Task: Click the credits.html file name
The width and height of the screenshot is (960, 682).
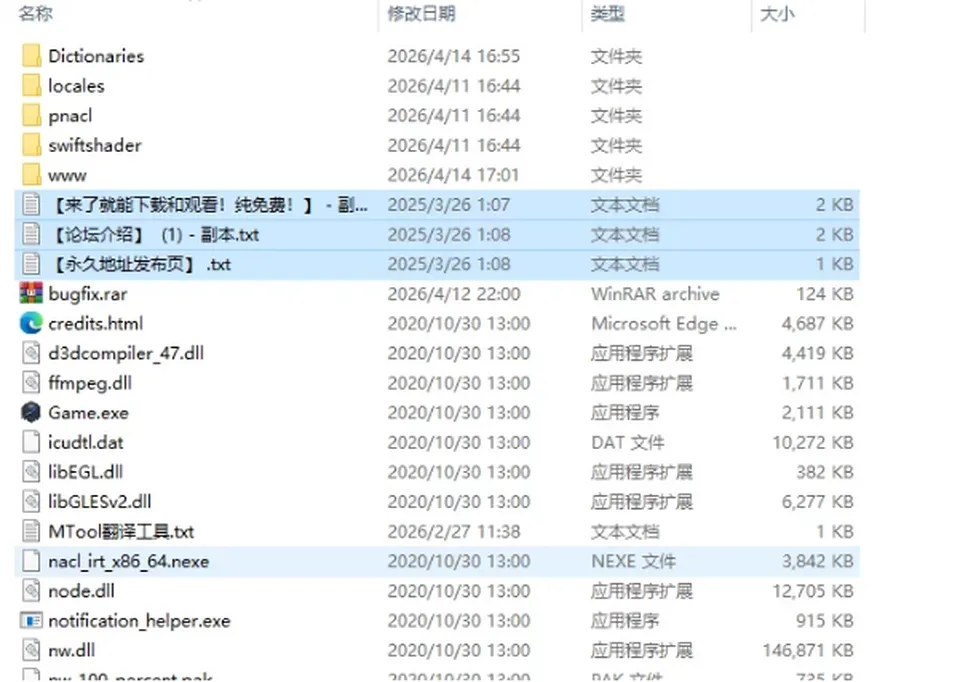Action: 96,324
